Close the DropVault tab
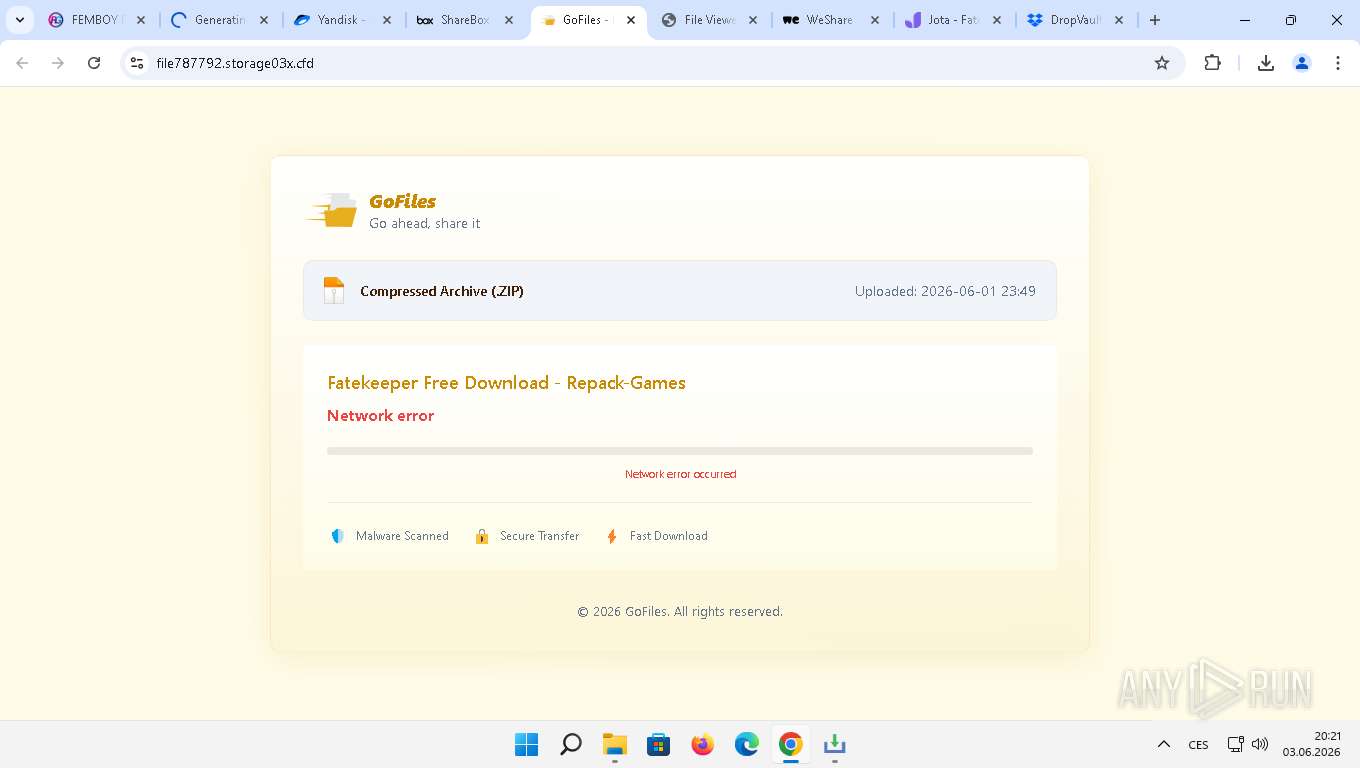 pos(1119,20)
